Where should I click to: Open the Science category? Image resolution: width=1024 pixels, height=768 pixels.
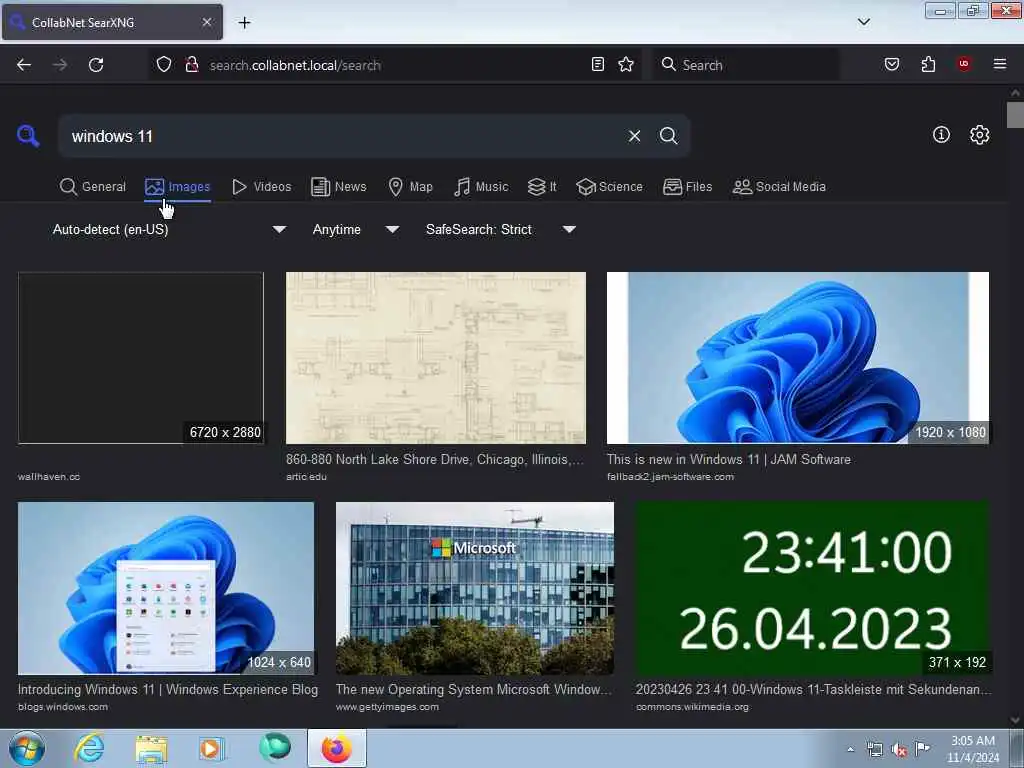pos(610,187)
